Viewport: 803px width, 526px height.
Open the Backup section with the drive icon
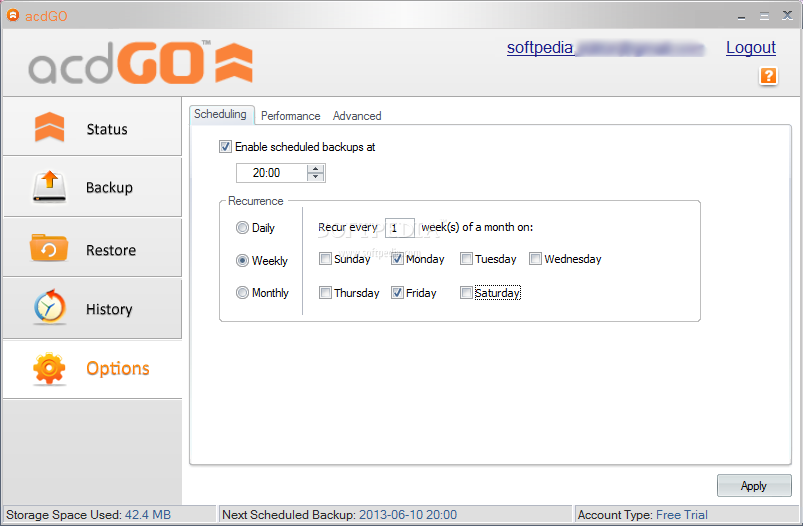92,187
